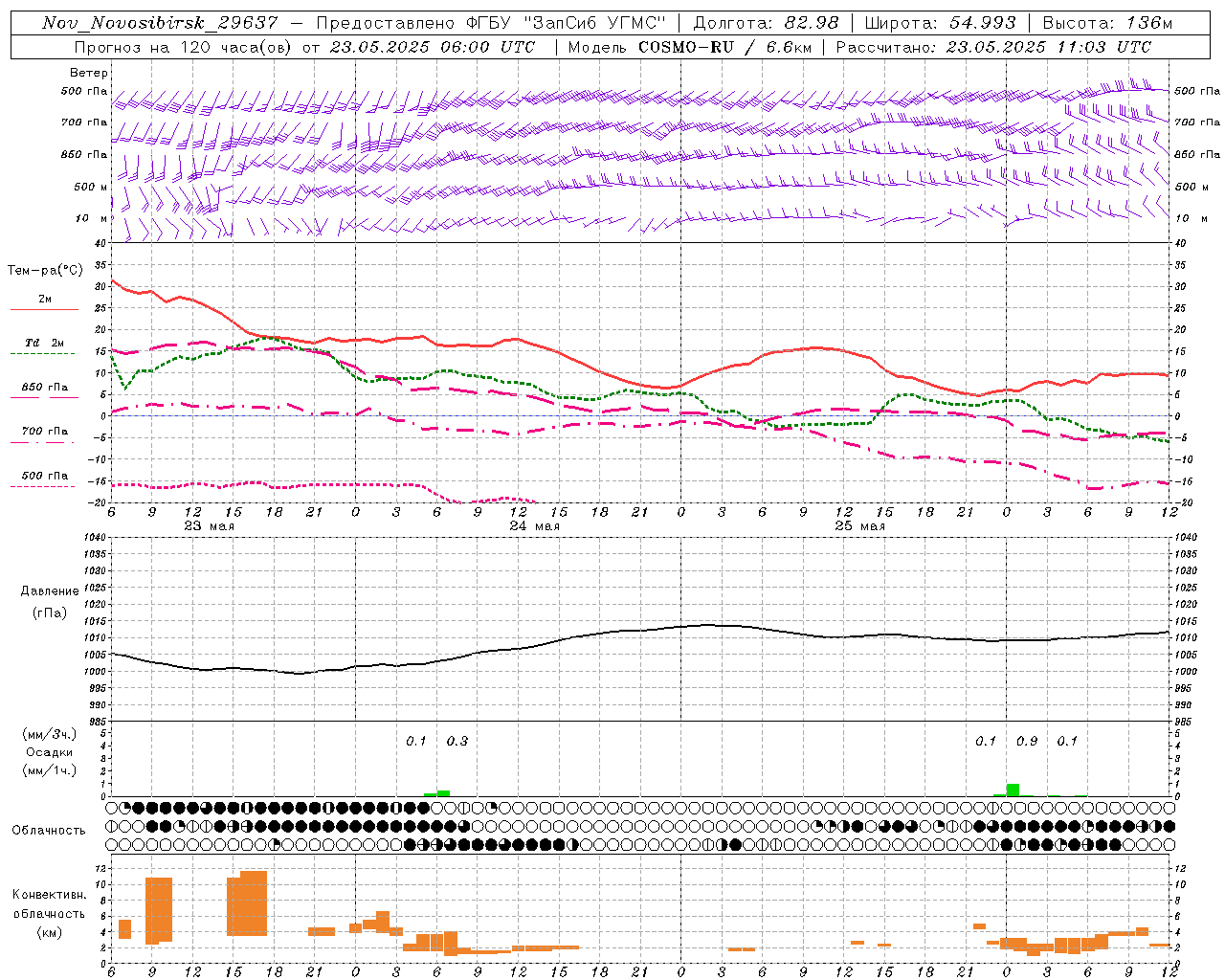Click the "Прогноз на 120 часа(ов)" forecast header
Screen dimensions: 1225x980
[185, 47]
